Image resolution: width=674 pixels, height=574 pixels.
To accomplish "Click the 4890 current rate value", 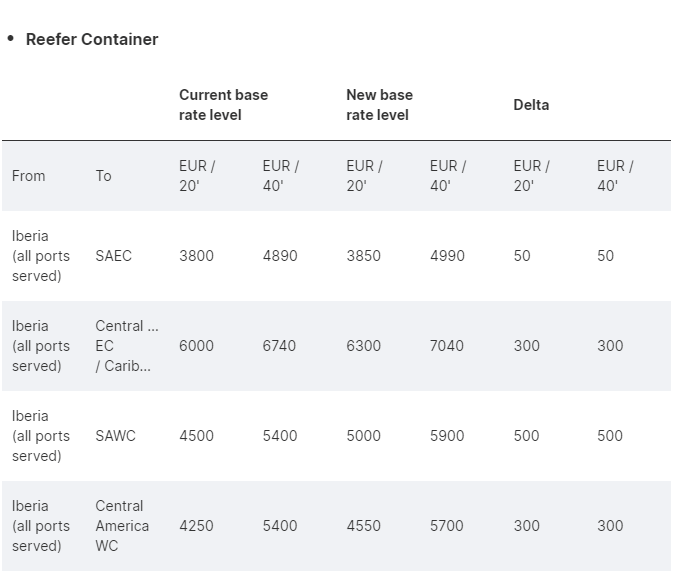I will pyautogui.click(x=280, y=256).
